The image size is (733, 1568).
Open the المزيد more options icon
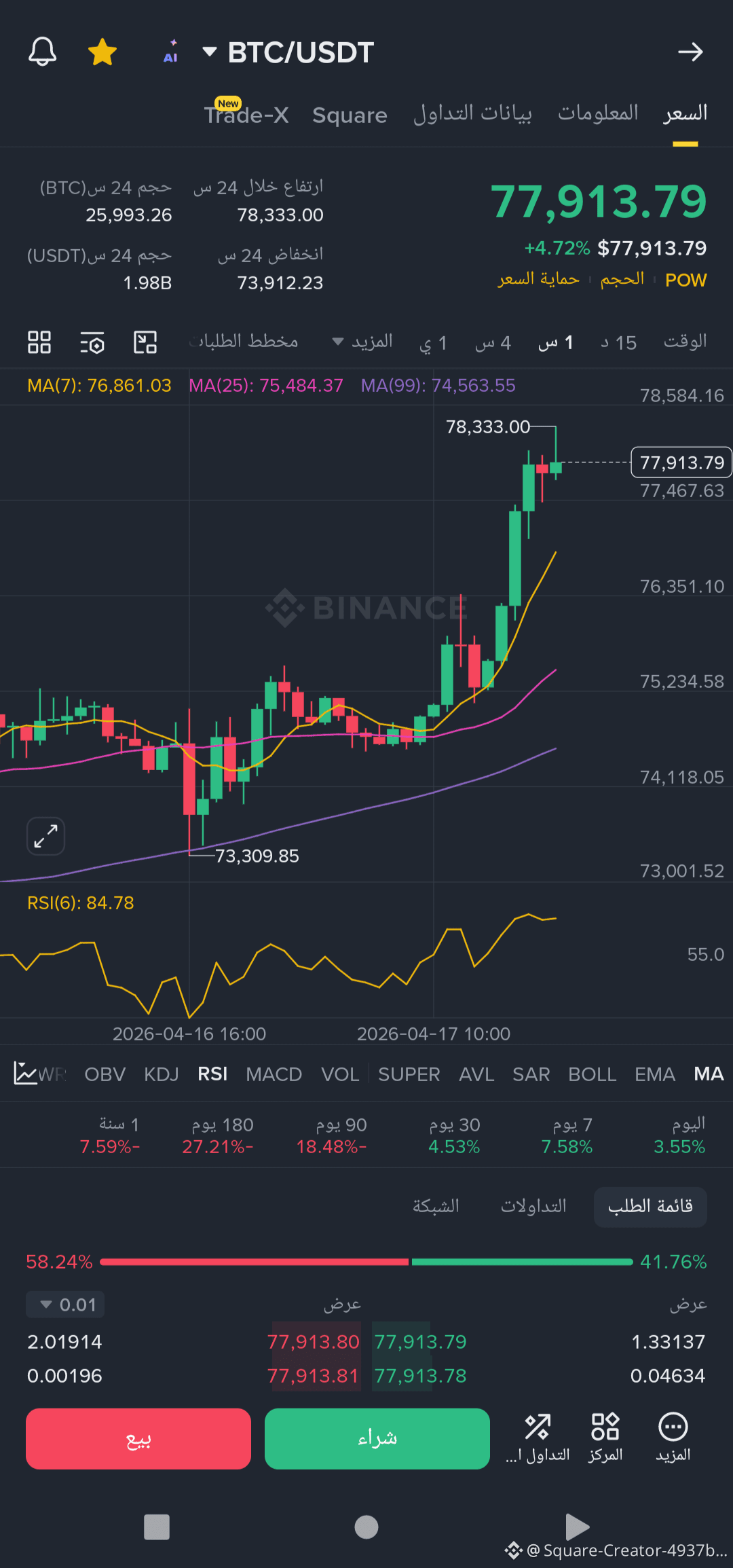[673, 1438]
